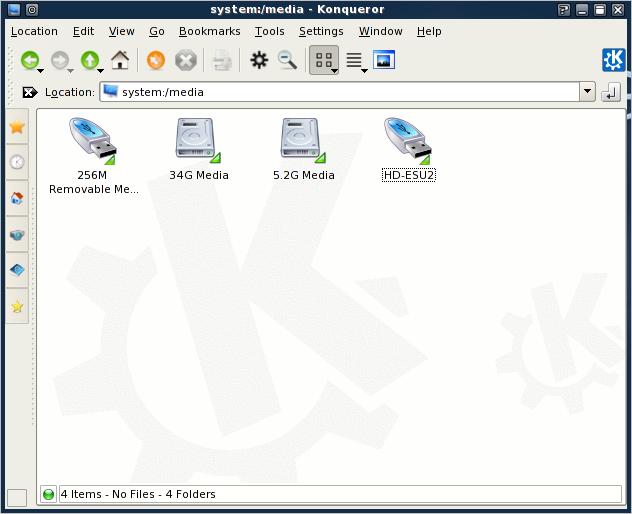
Task: Open the gear configuration icon
Action: [x=259, y=60]
